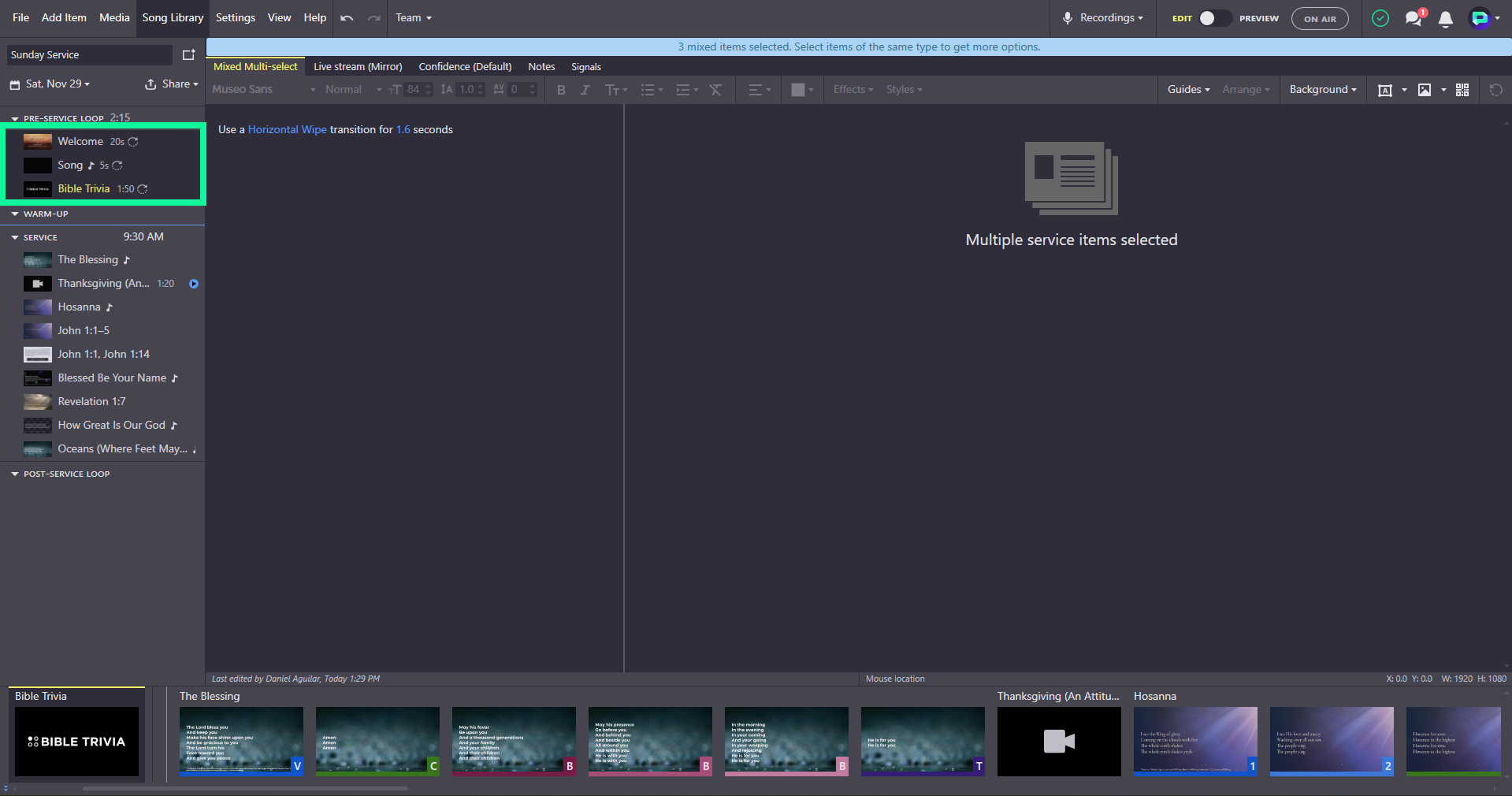Toggle bold formatting

[561, 90]
